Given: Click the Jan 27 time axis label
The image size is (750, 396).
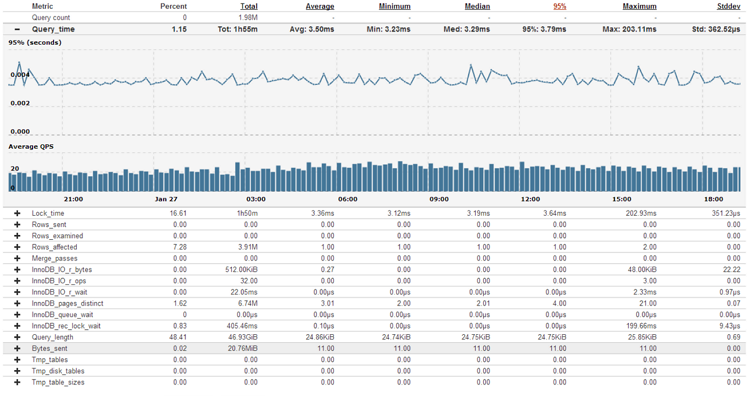Looking at the screenshot, I should [166, 199].
